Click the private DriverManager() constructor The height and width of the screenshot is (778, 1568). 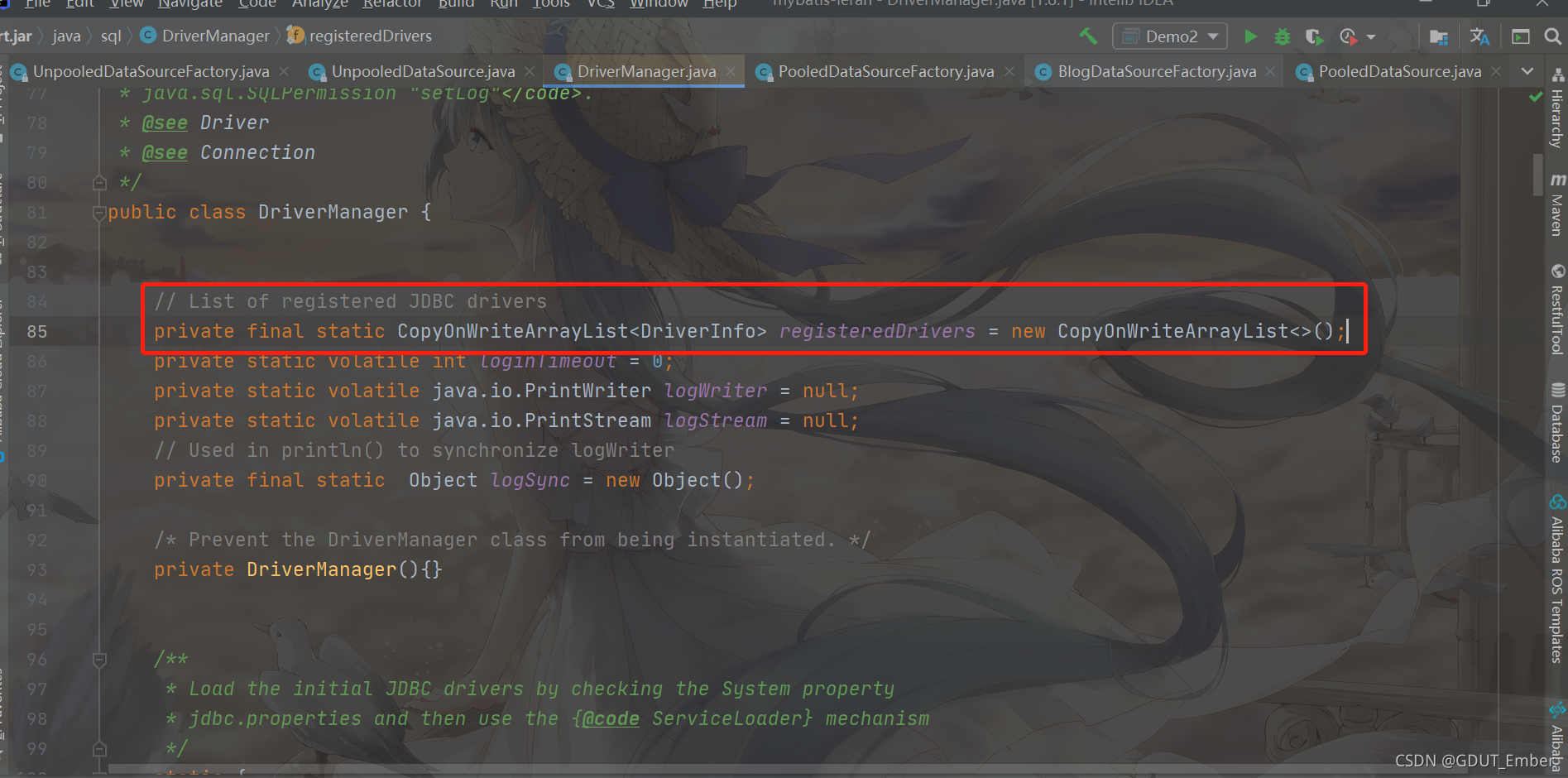pyautogui.click(x=298, y=570)
